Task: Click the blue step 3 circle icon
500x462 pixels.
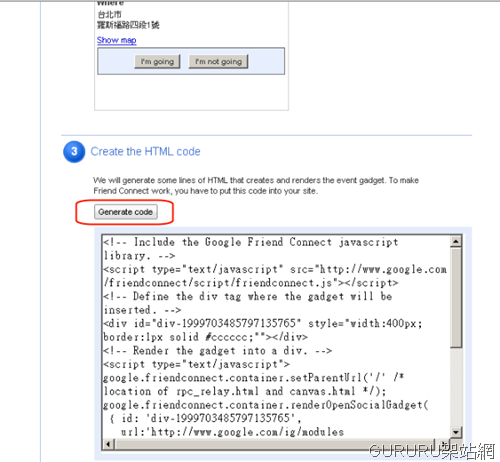Action: 74,152
